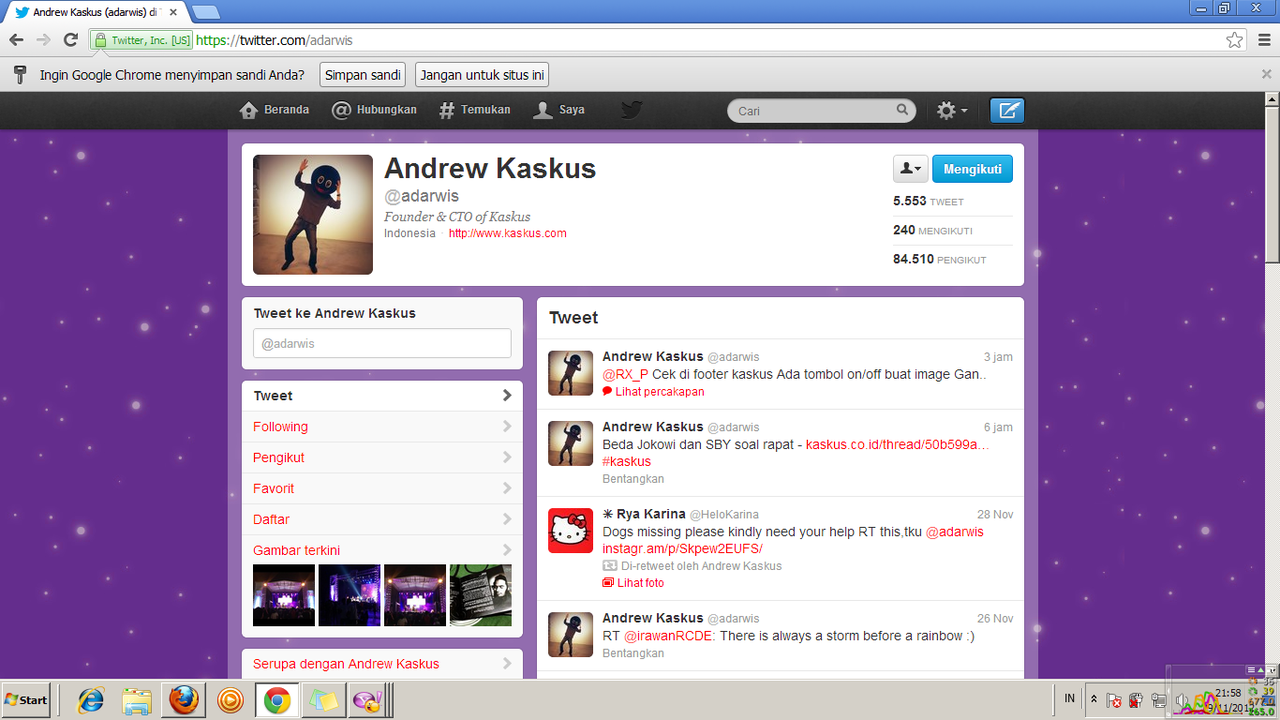Reload the Twitter page
The image size is (1280, 720).
[70, 40]
